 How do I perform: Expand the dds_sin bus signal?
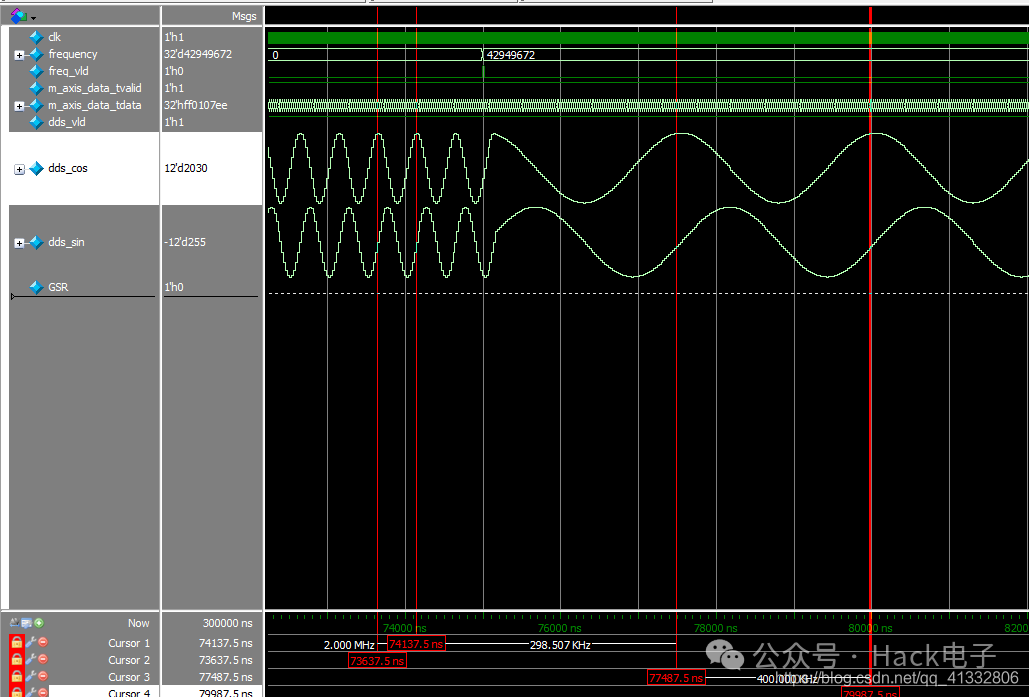pyautogui.click(x=19, y=243)
